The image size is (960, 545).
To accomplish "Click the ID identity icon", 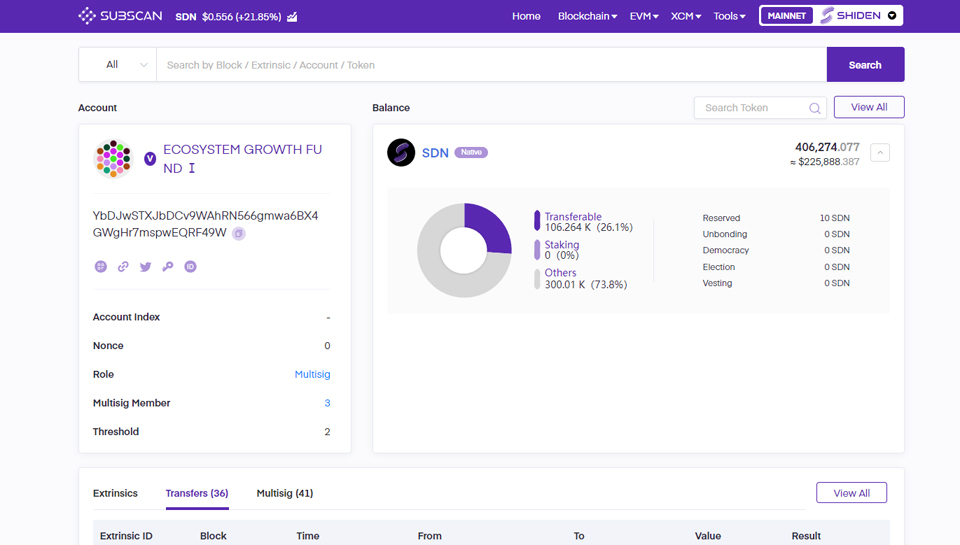I will 190,267.
